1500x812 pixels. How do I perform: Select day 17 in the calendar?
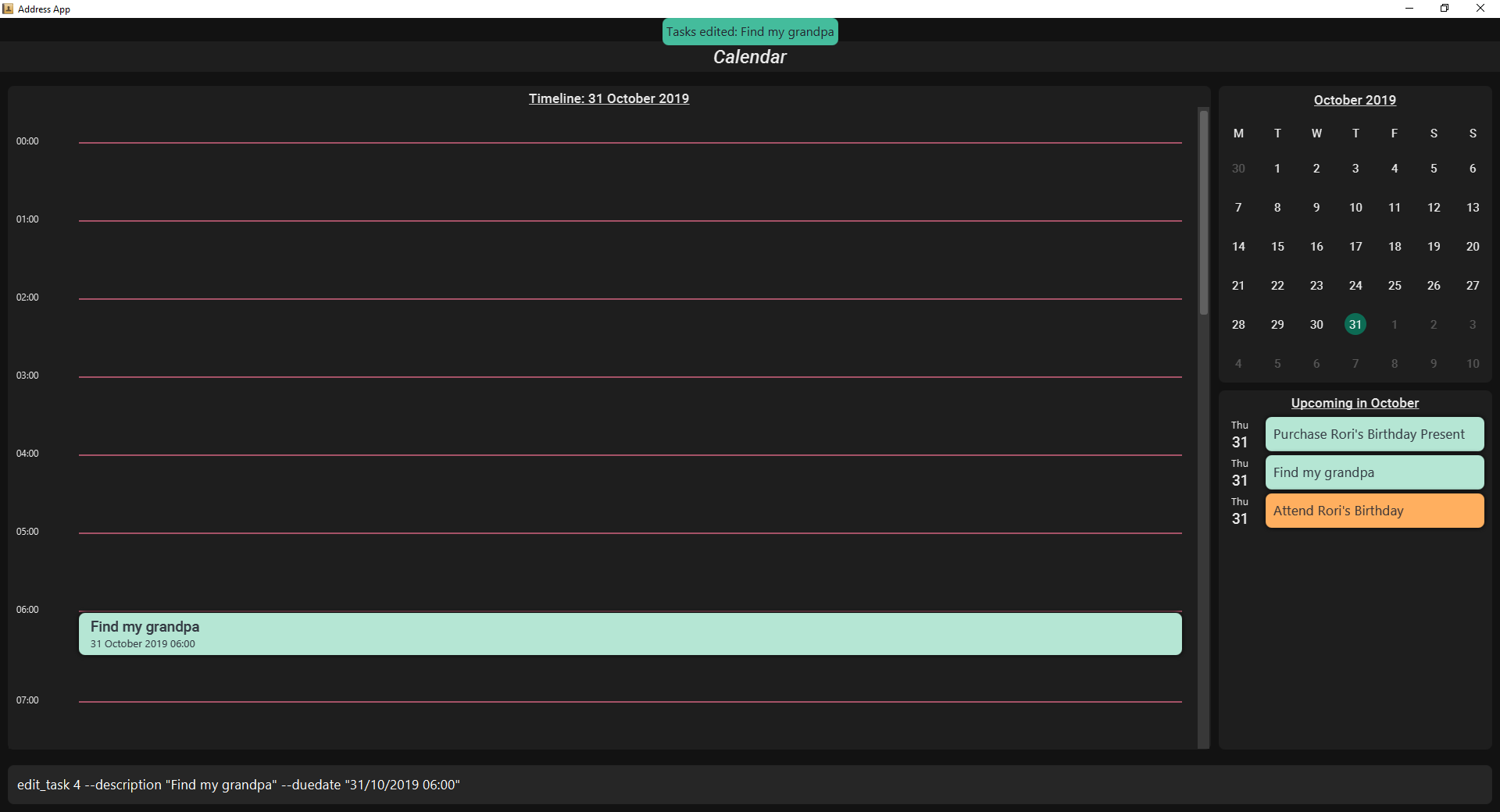[1355, 247]
